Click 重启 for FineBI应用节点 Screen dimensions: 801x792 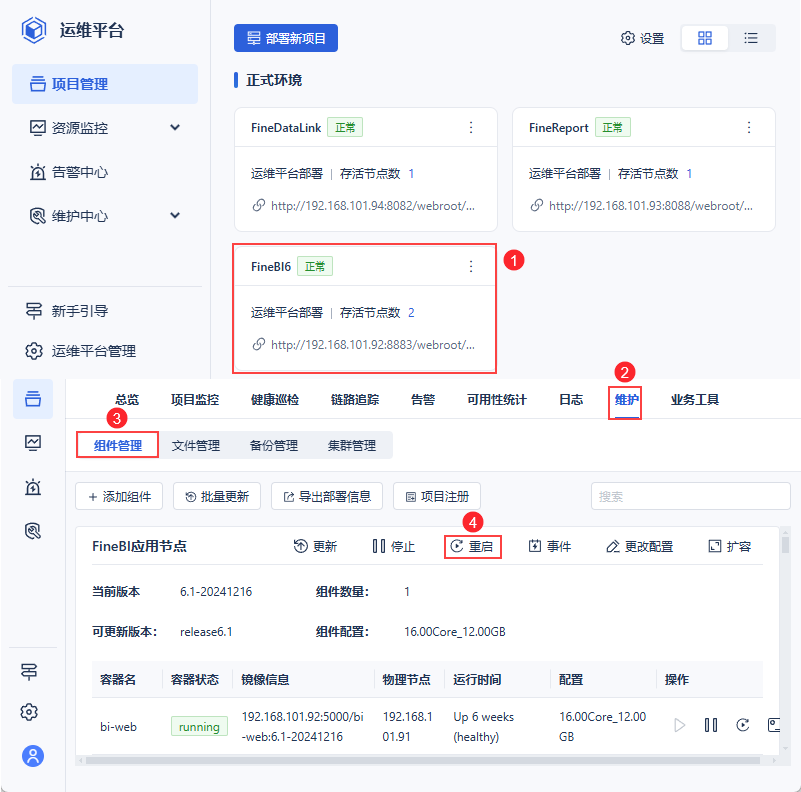click(x=472, y=546)
